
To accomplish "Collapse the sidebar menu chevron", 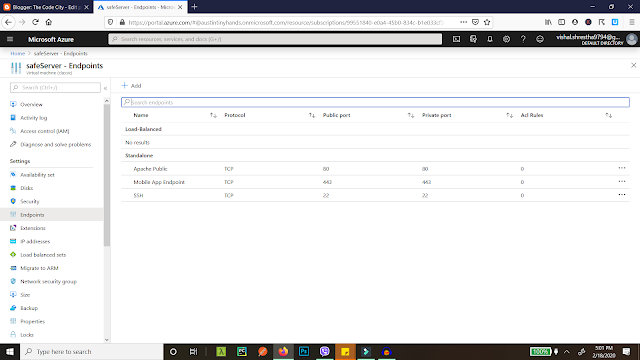I will click(x=105, y=88).
